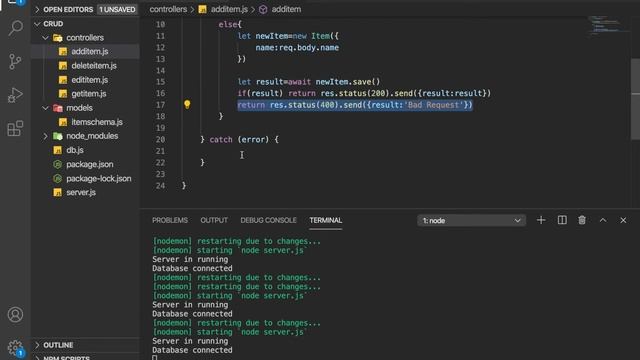Click 'newItem.save()' on line 15
This screenshot has height=360, width=640.
347,82
